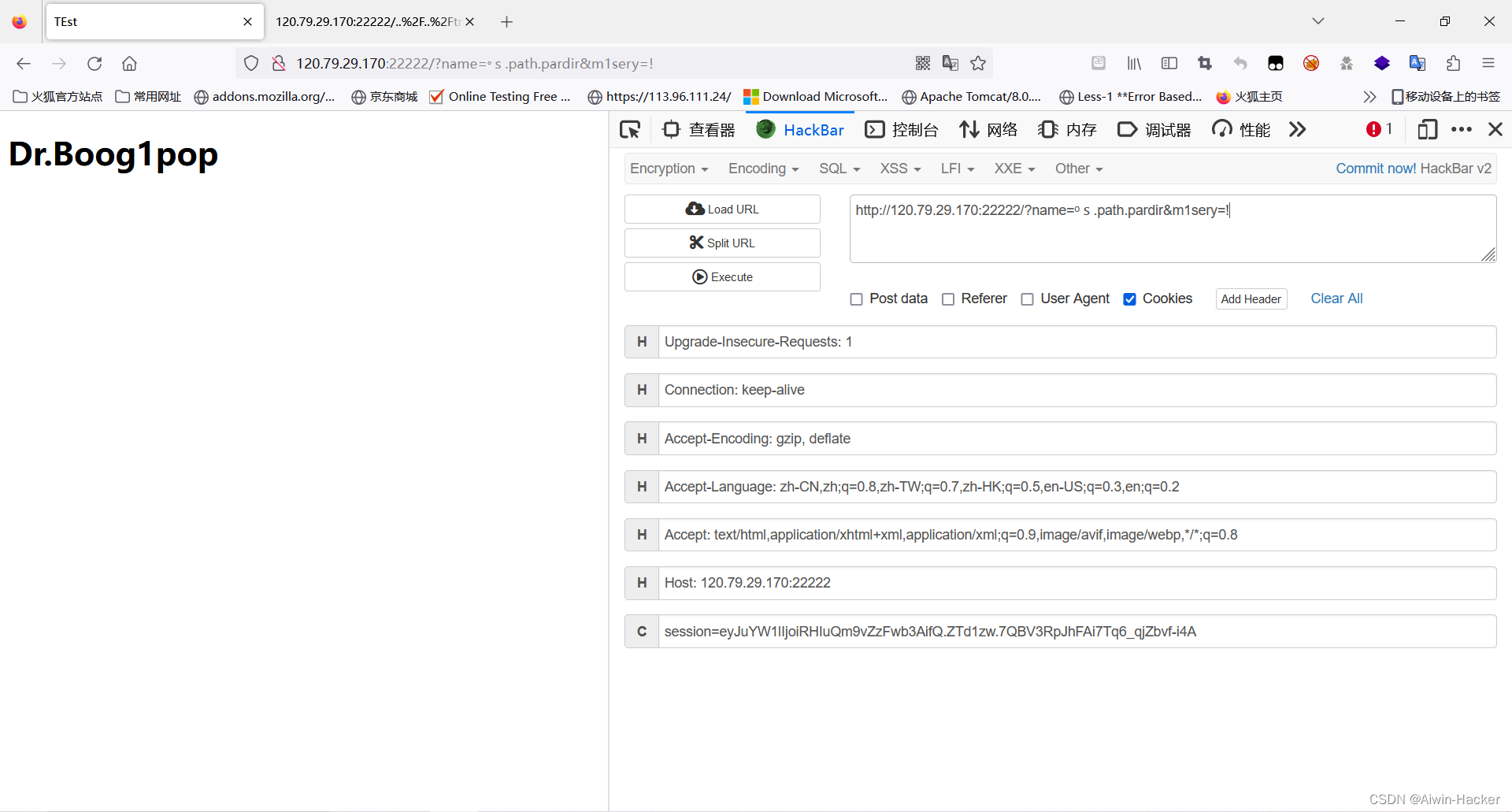The height and width of the screenshot is (812, 1512).
Task: Open the Firefox hamburger menu
Action: 1489,63
